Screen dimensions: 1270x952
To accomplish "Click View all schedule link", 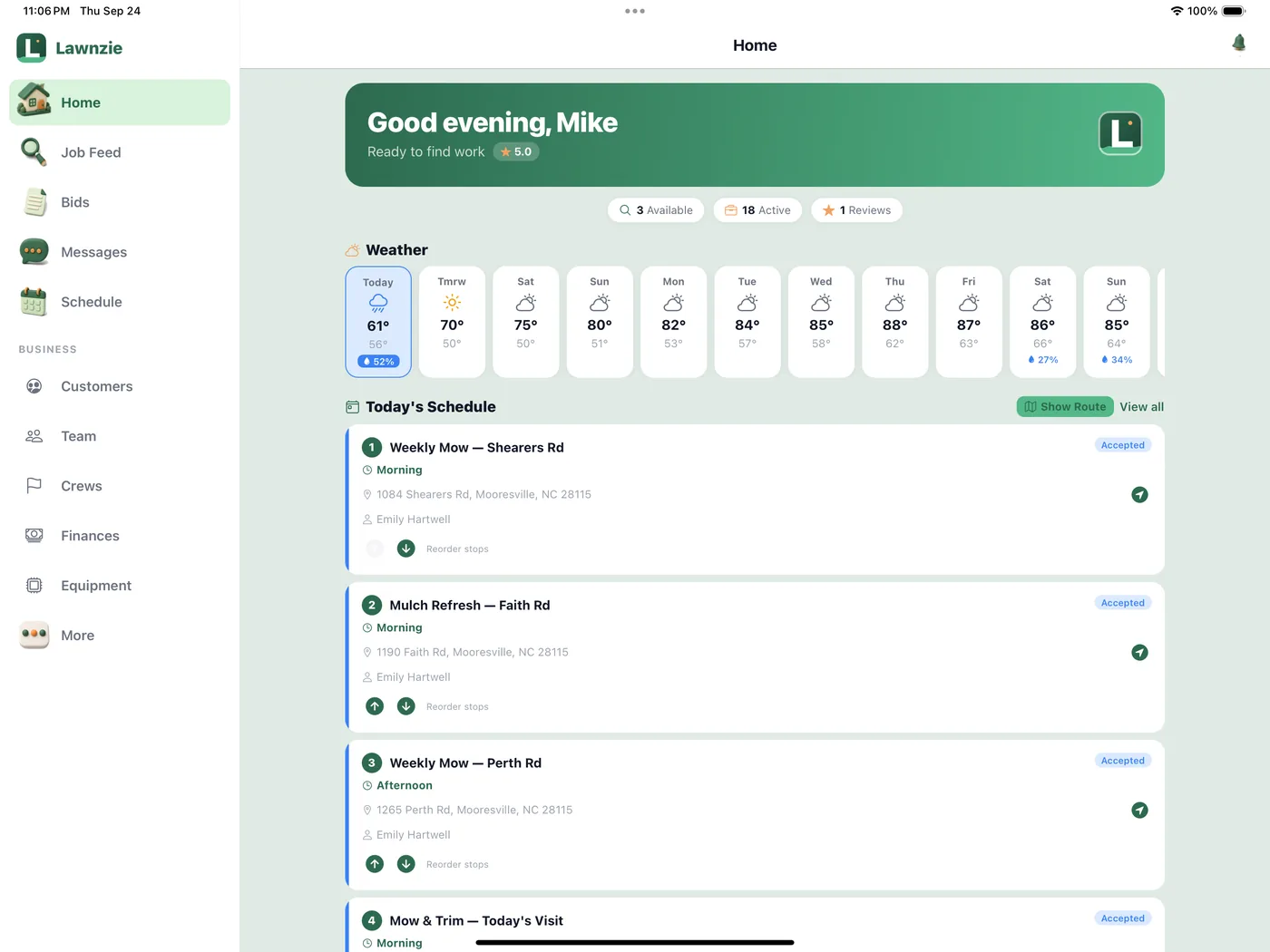I will (x=1141, y=407).
